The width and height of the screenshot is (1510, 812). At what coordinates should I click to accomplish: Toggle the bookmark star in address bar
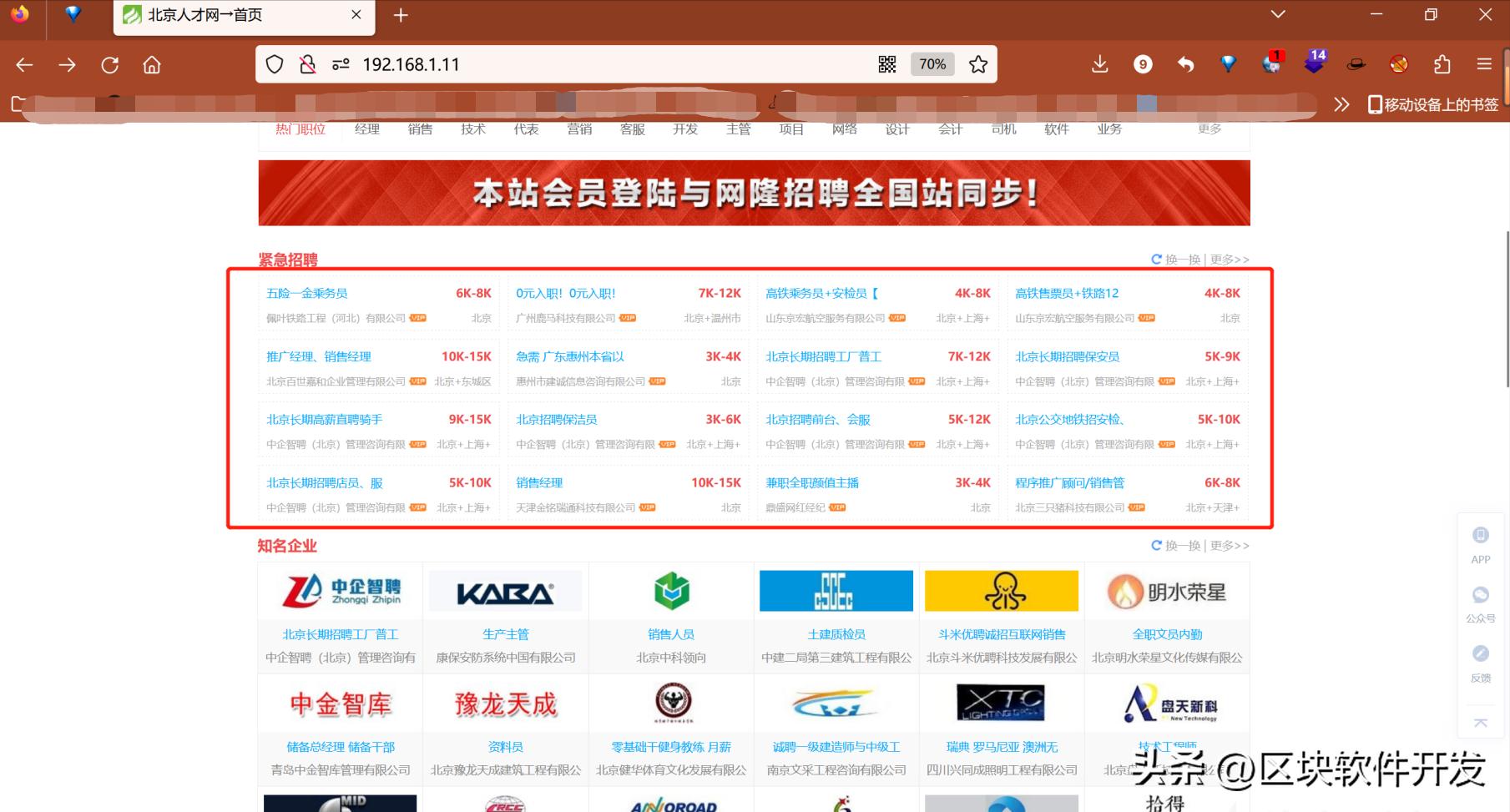977,63
